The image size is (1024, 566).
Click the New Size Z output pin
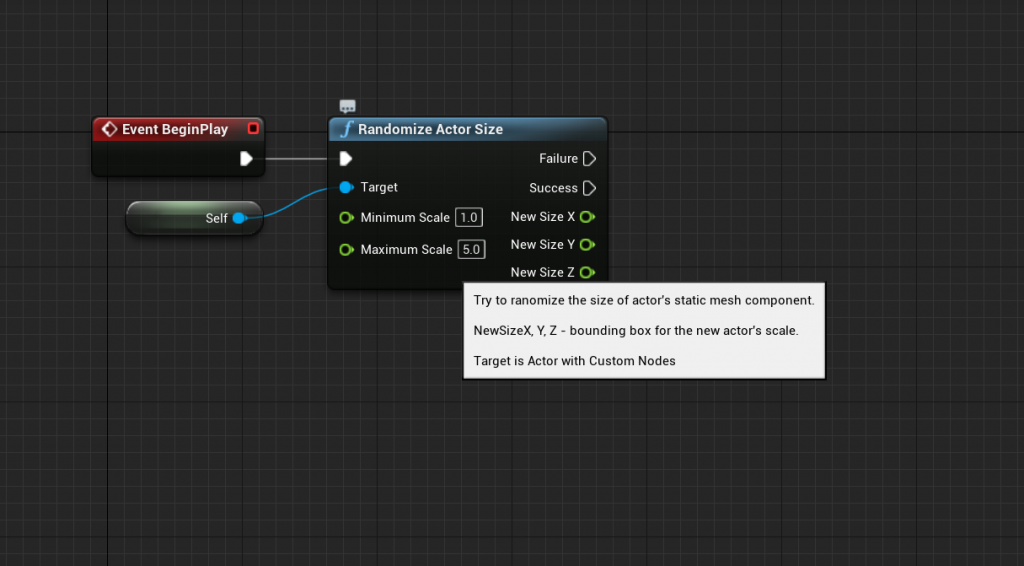(587, 272)
